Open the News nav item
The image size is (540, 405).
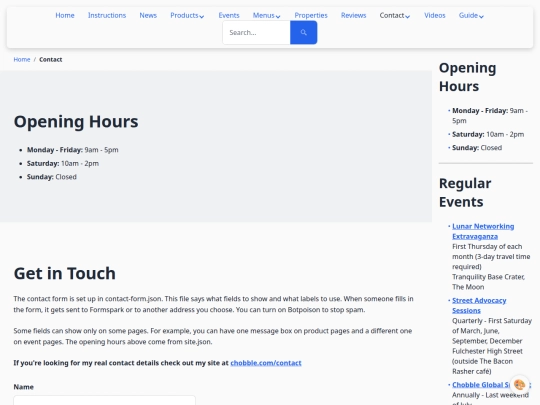(148, 15)
